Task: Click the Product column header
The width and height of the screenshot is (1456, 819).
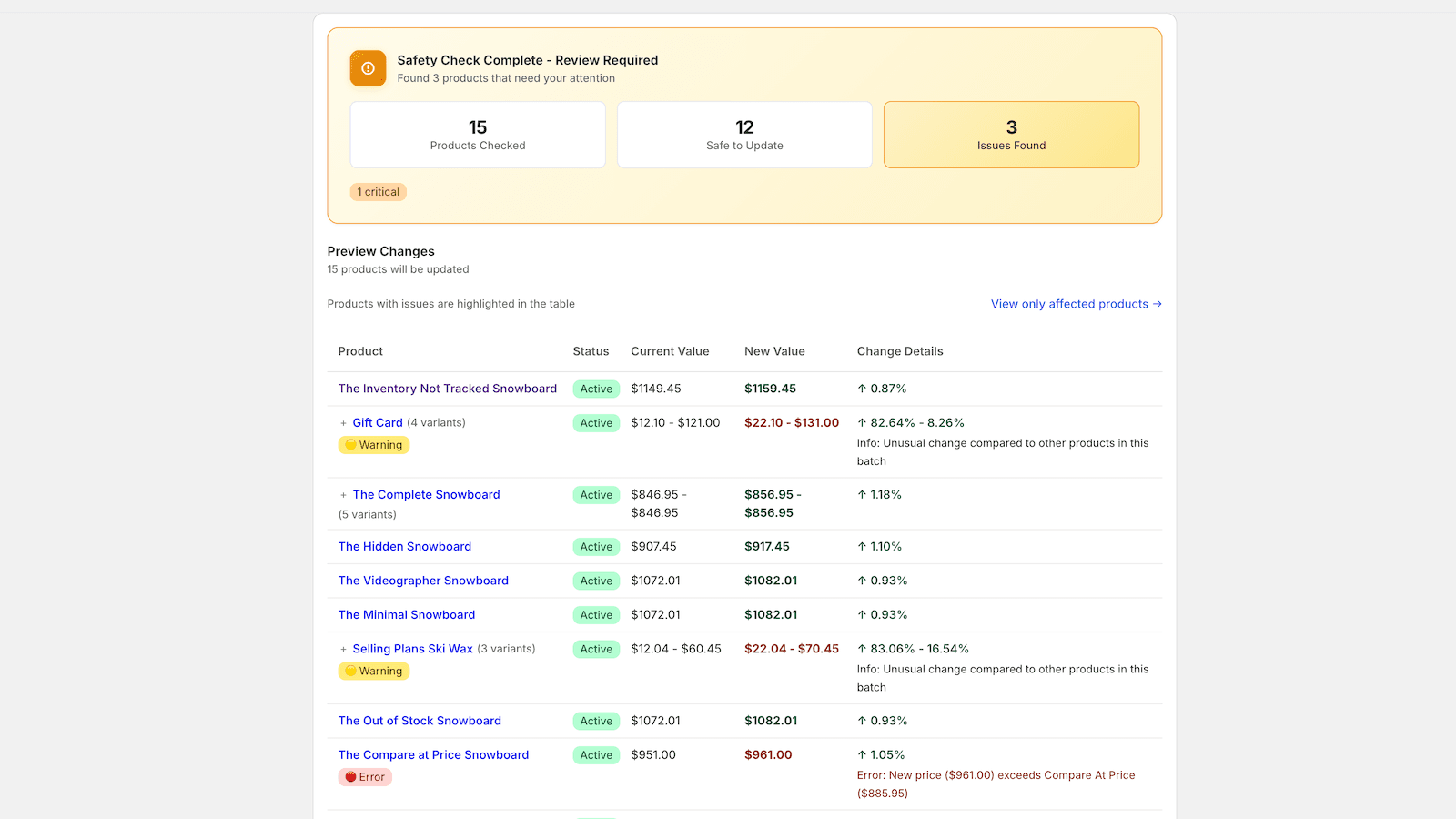Action: (360, 351)
